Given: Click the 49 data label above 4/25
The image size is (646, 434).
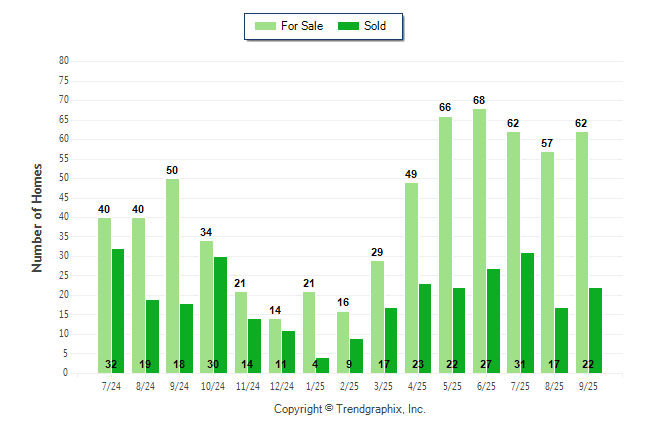Looking at the screenshot, I should (x=411, y=175).
